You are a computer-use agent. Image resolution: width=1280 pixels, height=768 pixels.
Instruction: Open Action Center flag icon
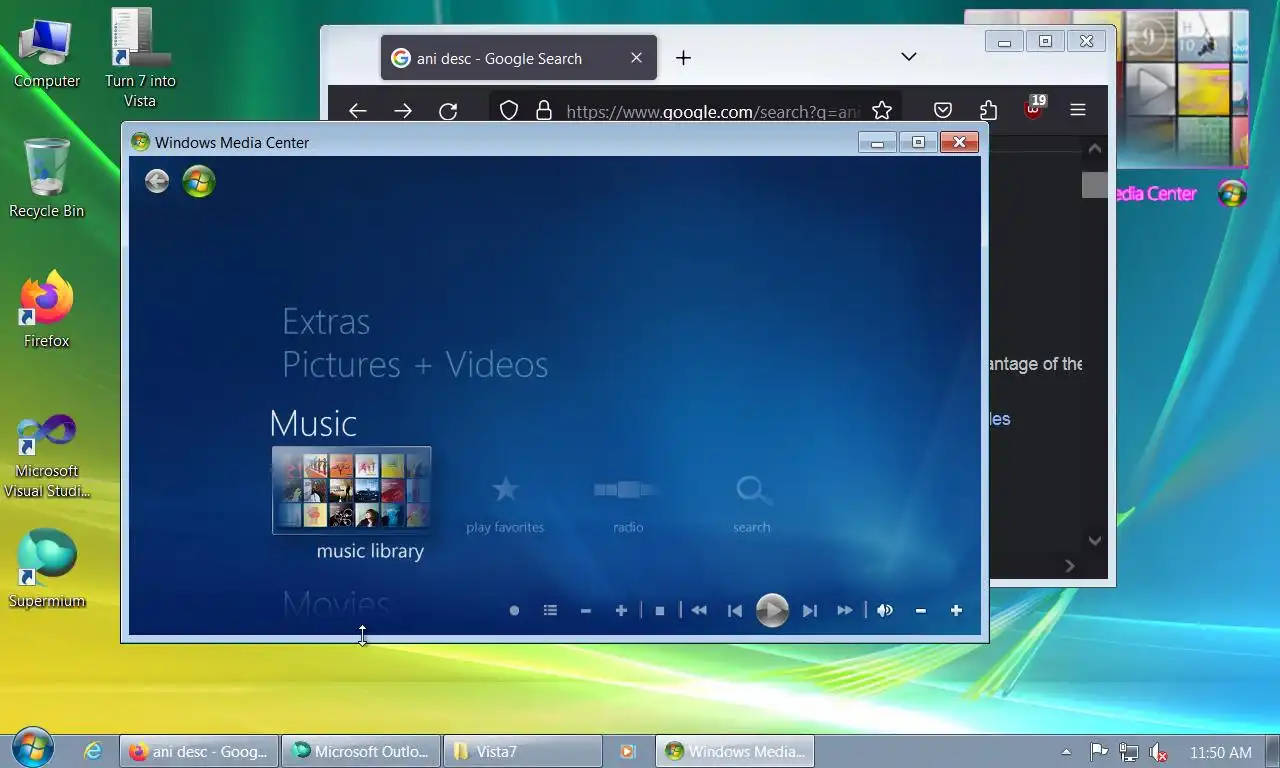coord(1098,752)
